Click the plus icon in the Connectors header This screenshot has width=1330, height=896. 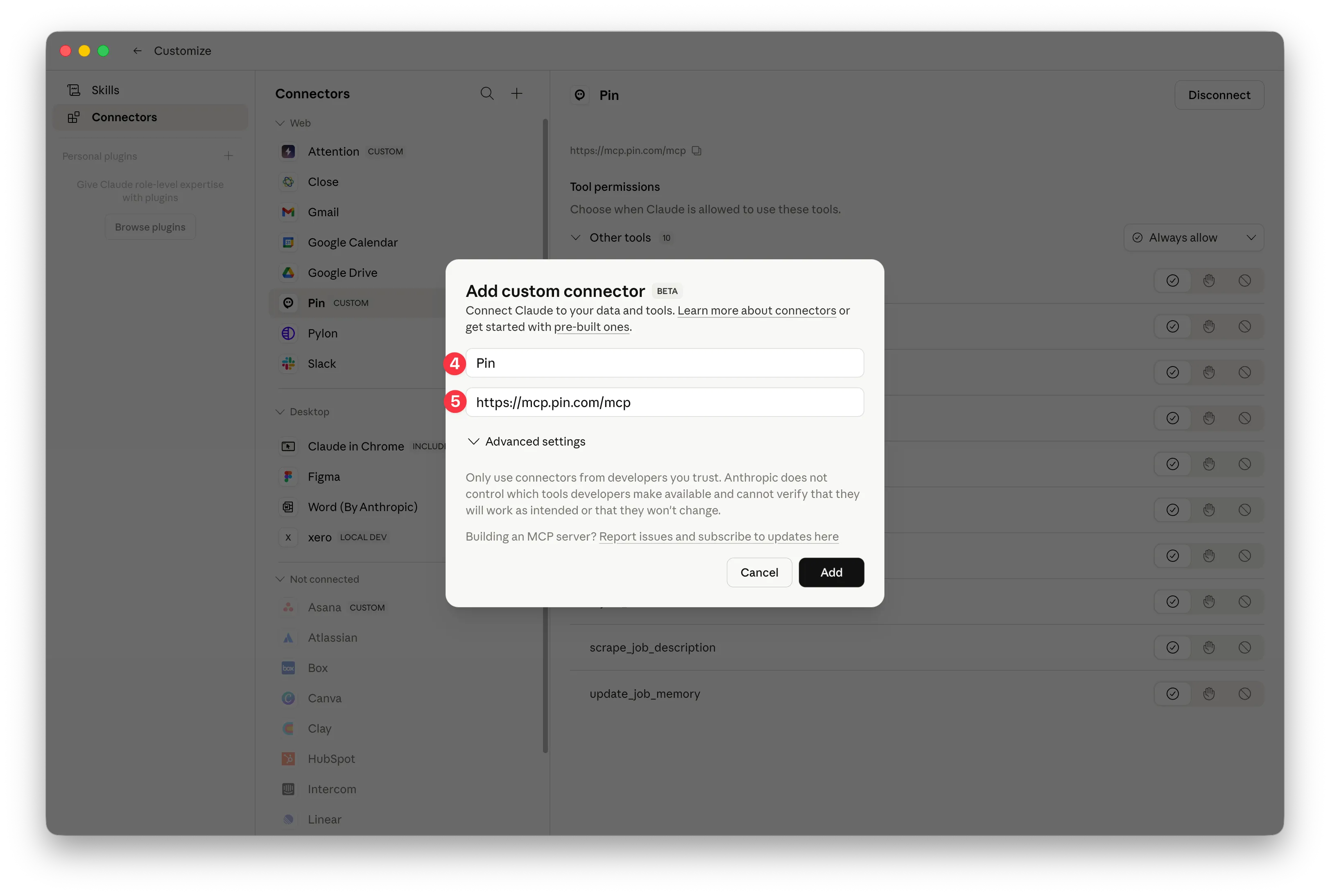[x=516, y=93]
